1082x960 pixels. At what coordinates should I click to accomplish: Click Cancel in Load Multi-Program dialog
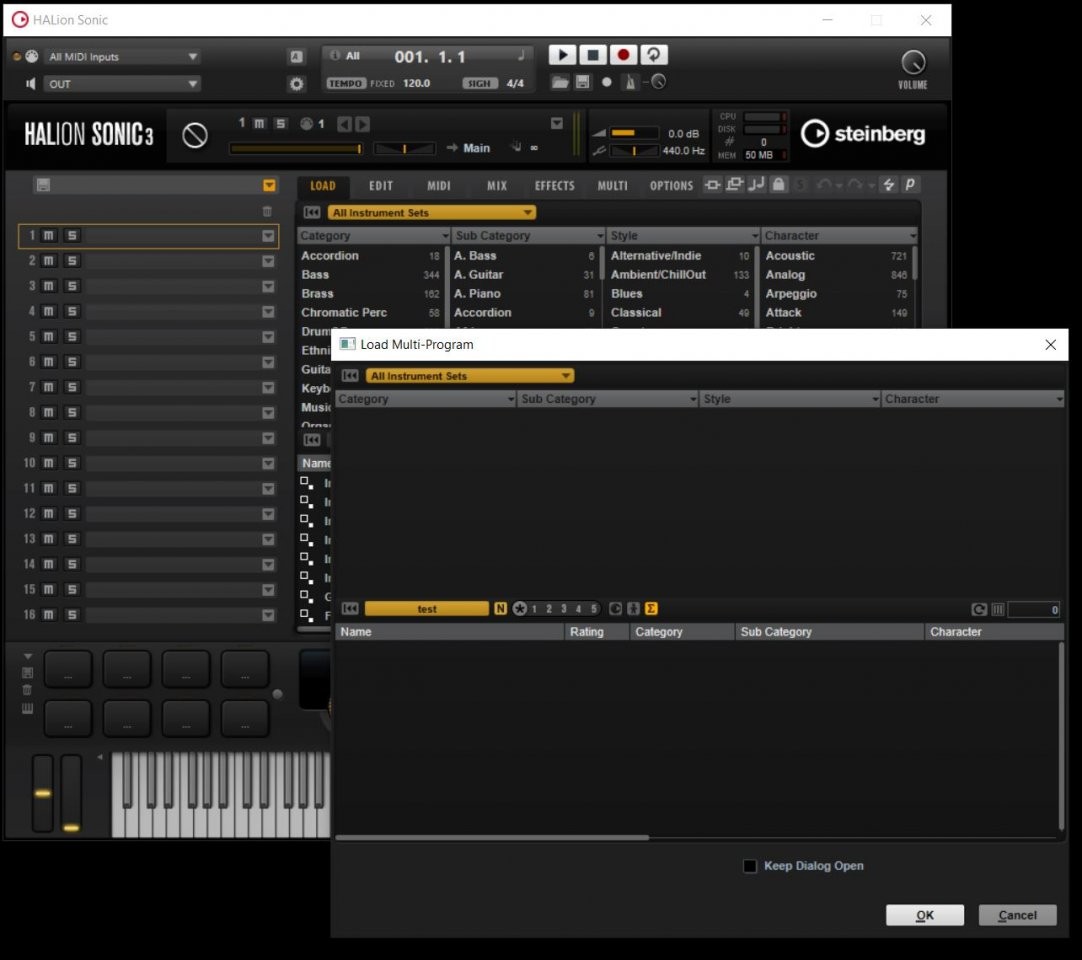(1017, 915)
